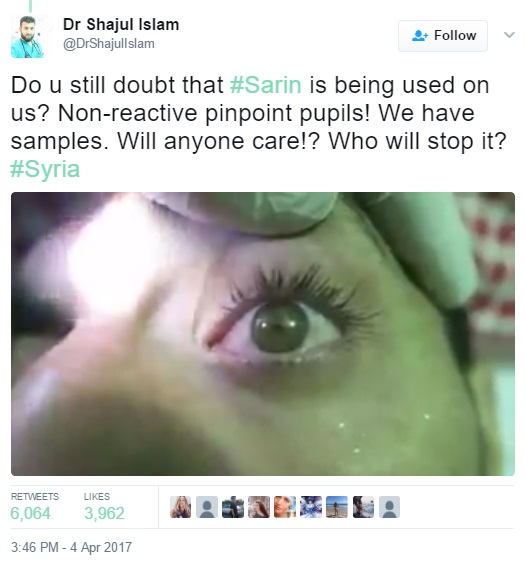The width and height of the screenshot is (525, 563).
Task: View the 6,064 retweets list
Action: (34, 506)
